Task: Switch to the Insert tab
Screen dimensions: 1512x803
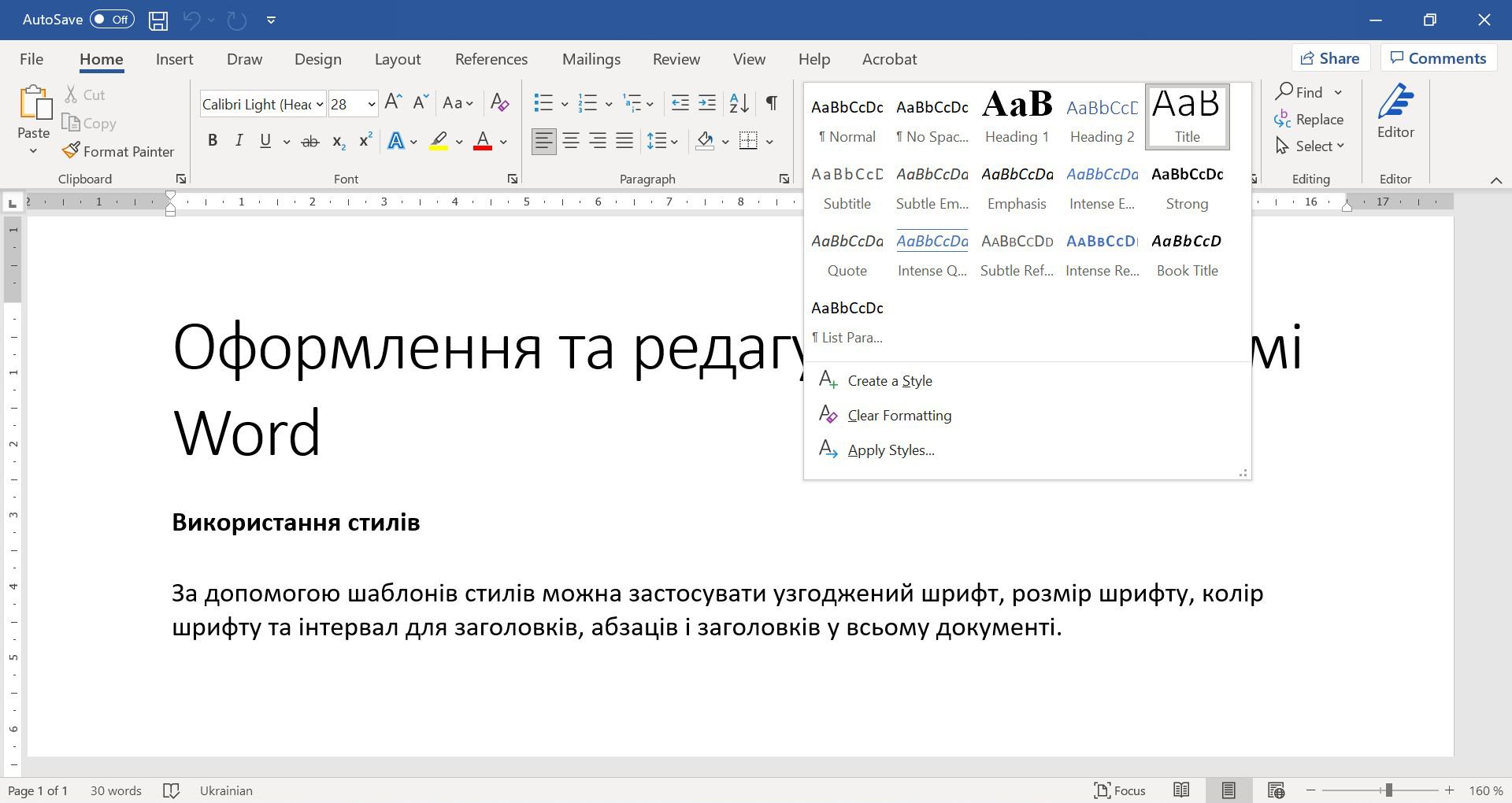Action: [174, 58]
